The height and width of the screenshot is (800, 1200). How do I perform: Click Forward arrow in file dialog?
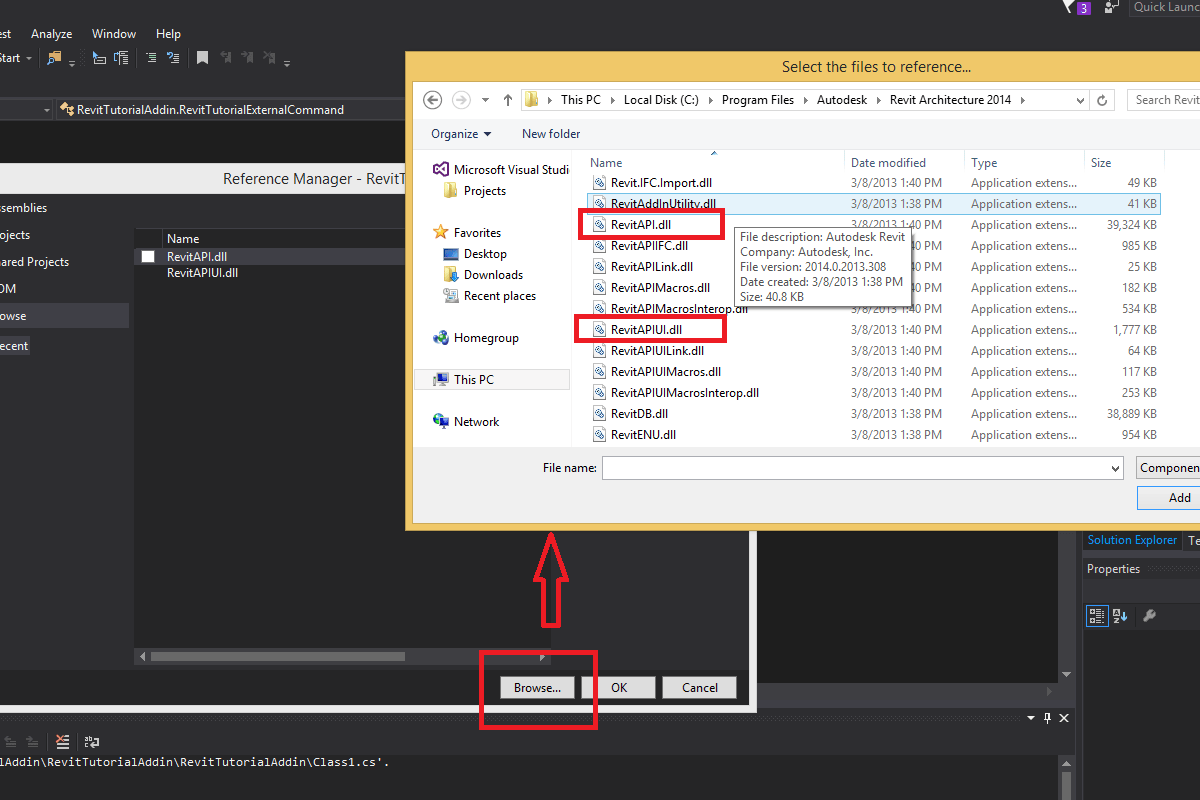click(x=461, y=100)
